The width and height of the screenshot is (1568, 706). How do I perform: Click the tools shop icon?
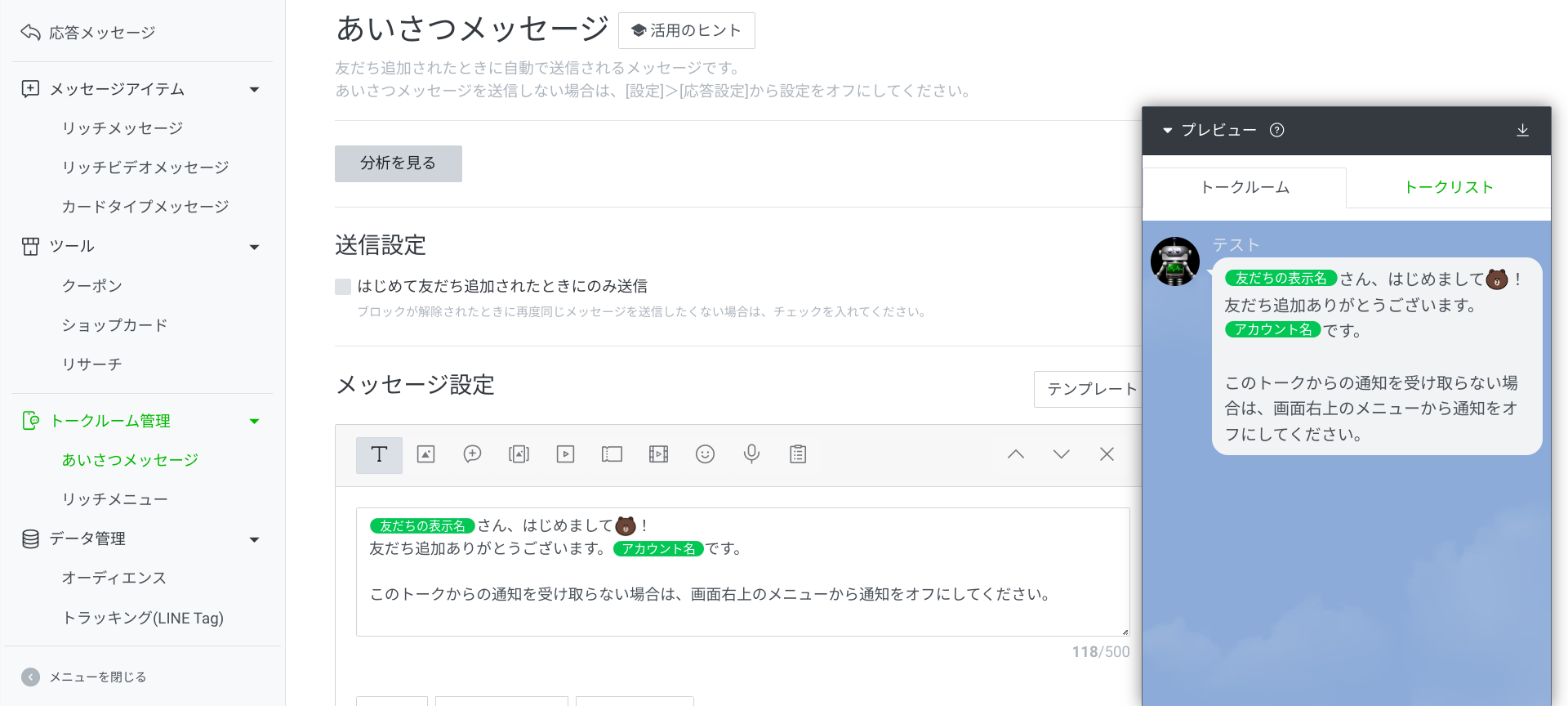coord(30,246)
